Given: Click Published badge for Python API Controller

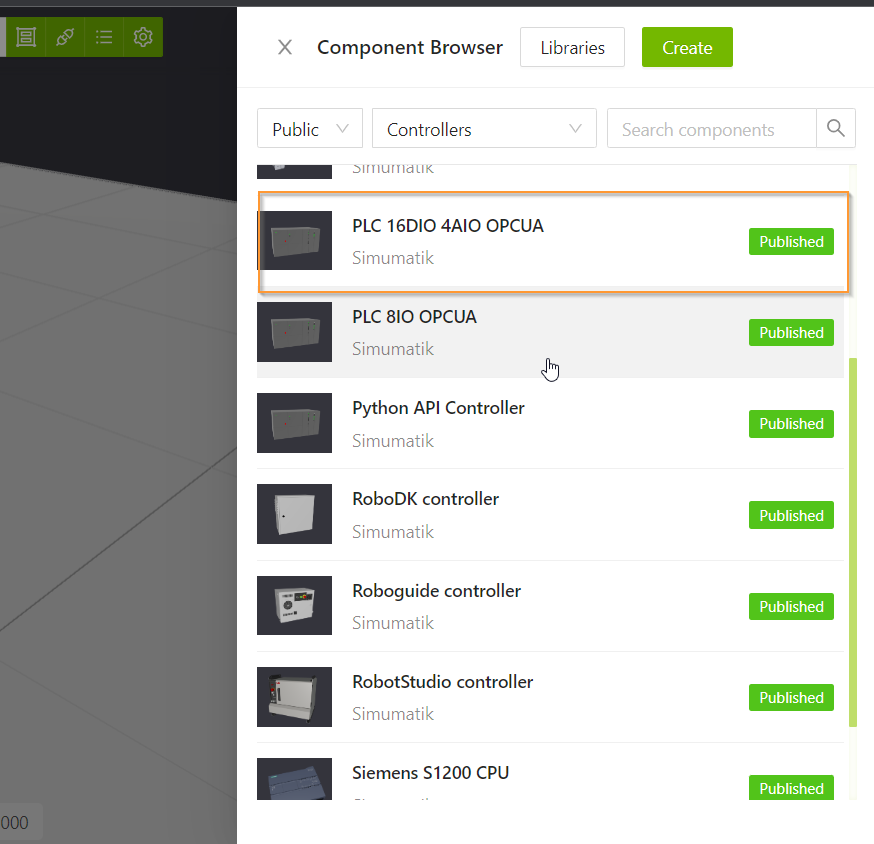Looking at the screenshot, I should [791, 424].
